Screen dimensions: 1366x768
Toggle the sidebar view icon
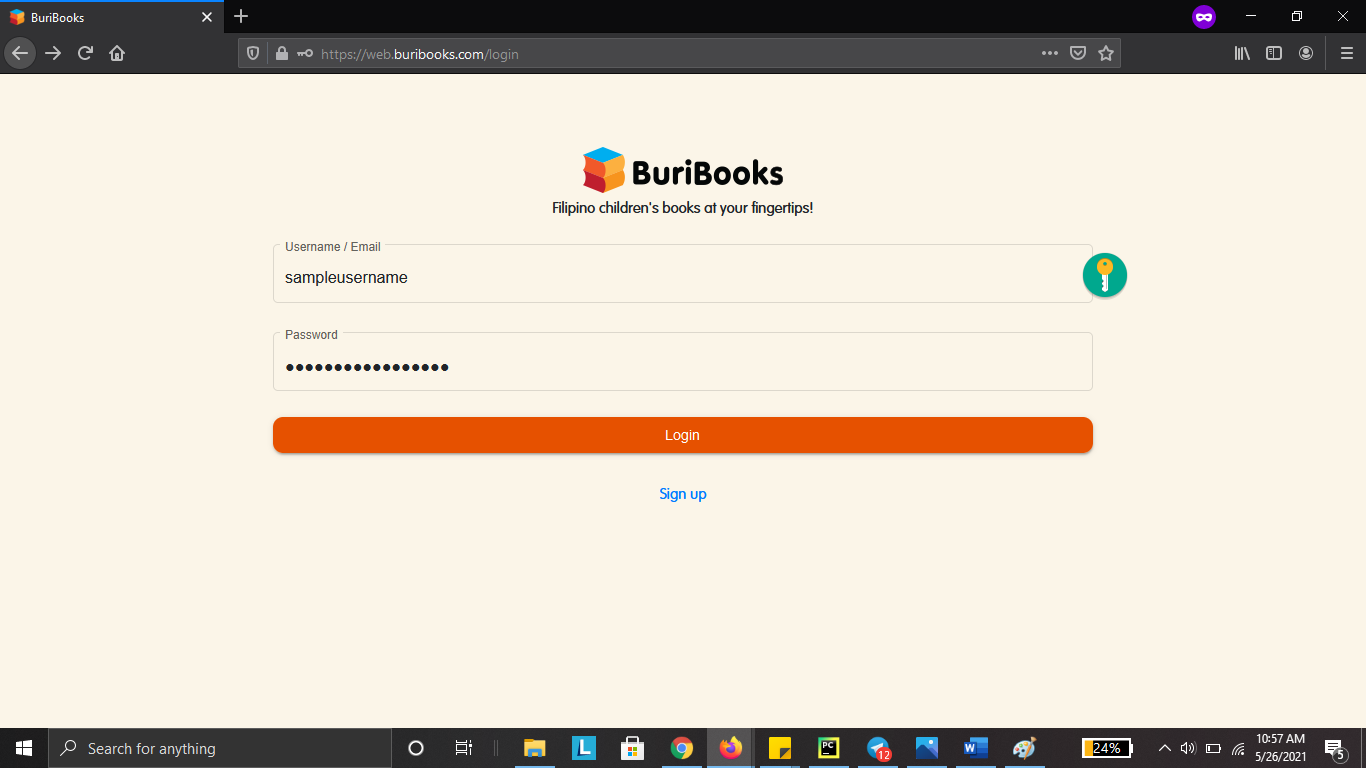pyautogui.click(x=1274, y=54)
